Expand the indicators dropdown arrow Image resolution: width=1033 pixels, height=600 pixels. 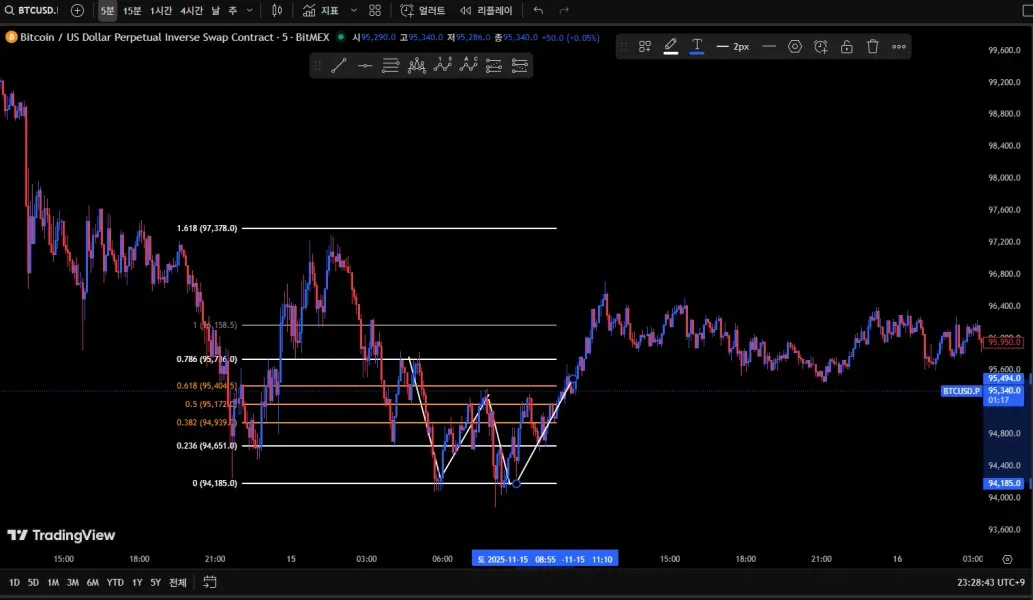pyautogui.click(x=353, y=10)
